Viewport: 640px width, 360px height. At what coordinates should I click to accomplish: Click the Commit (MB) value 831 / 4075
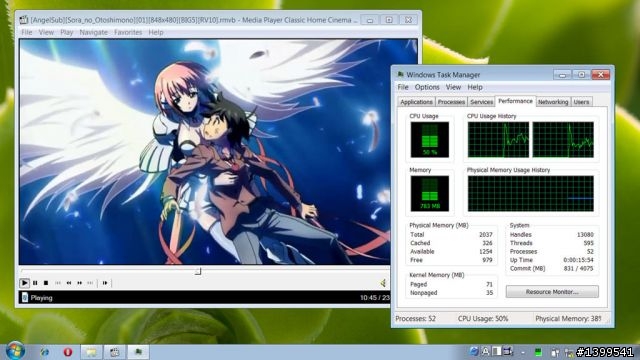point(579,269)
